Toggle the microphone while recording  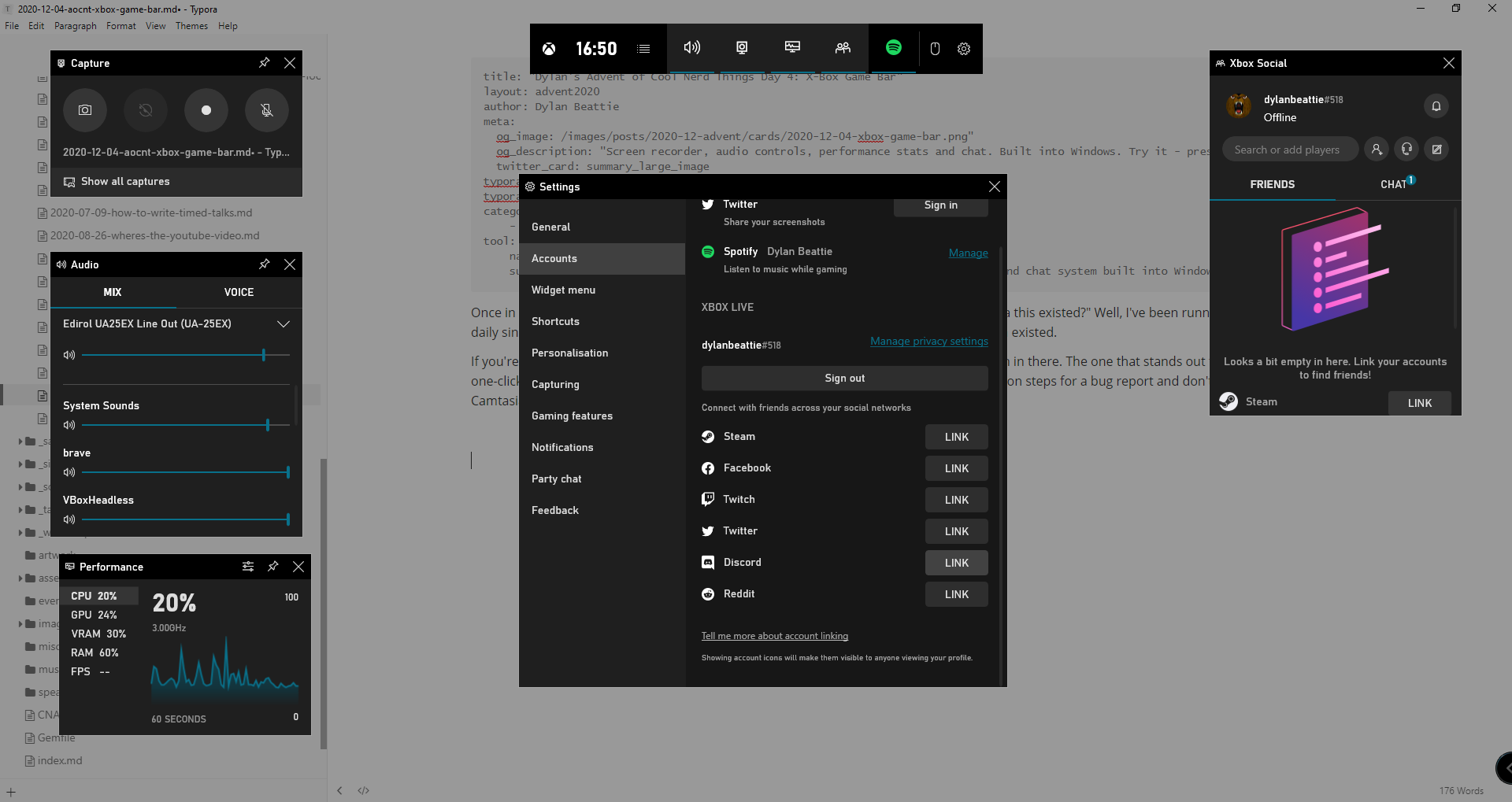pos(267,110)
